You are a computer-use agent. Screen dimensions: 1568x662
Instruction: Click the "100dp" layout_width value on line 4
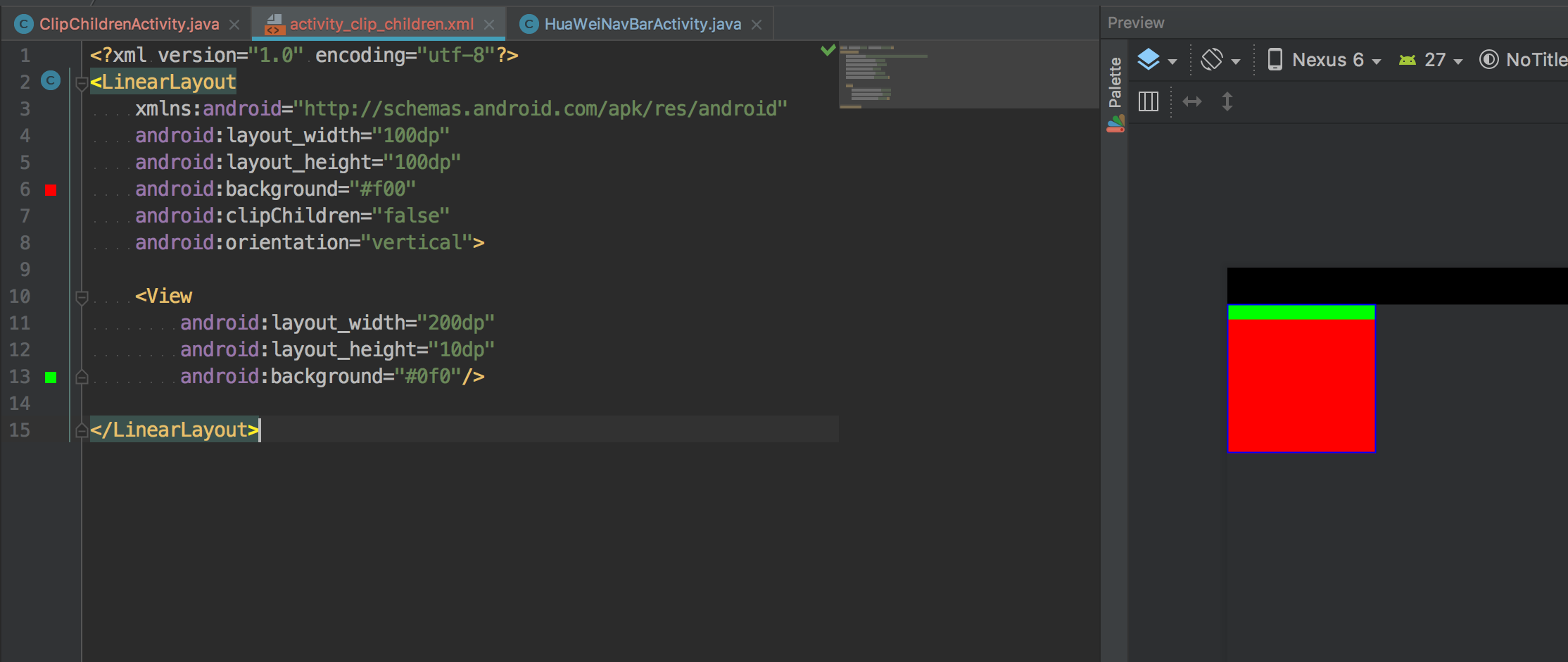tap(411, 135)
